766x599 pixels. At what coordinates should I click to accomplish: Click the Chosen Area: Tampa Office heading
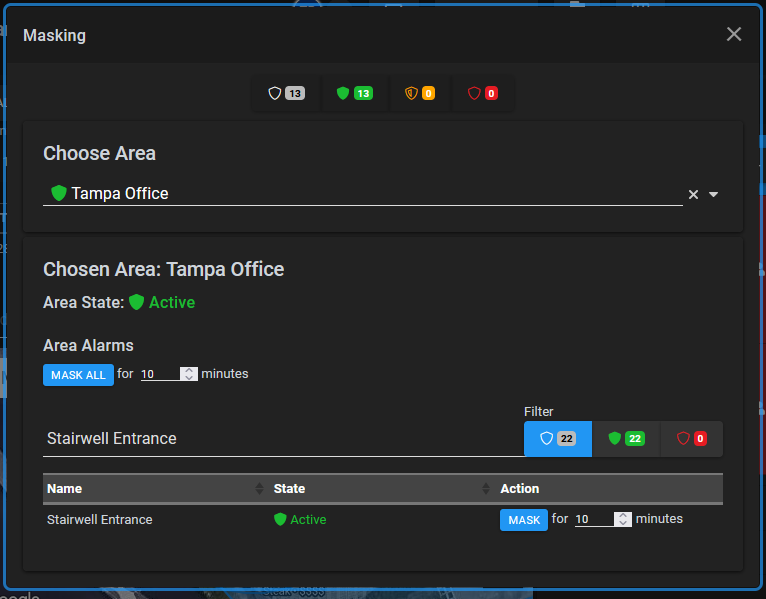pyautogui.click(x=164, y=269)
